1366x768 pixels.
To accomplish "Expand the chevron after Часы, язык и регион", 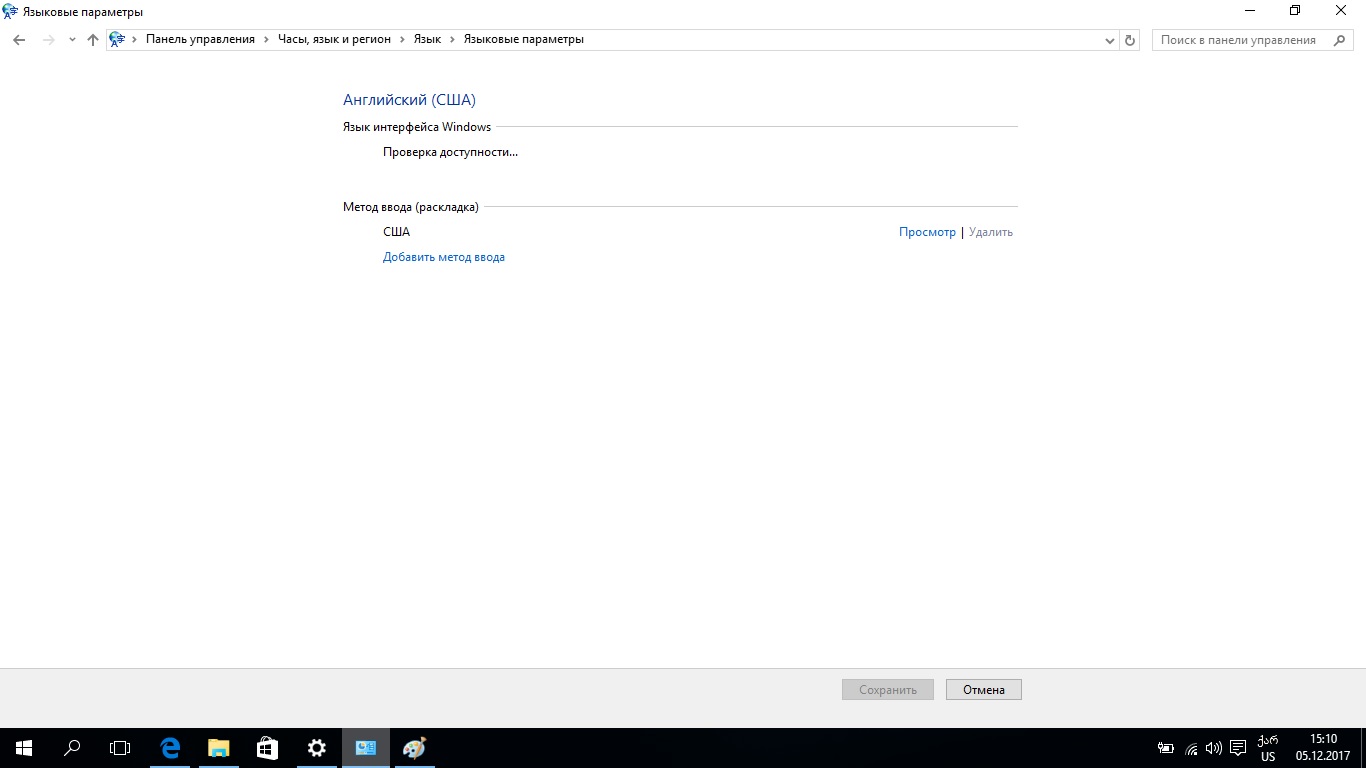I will click(x=402, y=40).
